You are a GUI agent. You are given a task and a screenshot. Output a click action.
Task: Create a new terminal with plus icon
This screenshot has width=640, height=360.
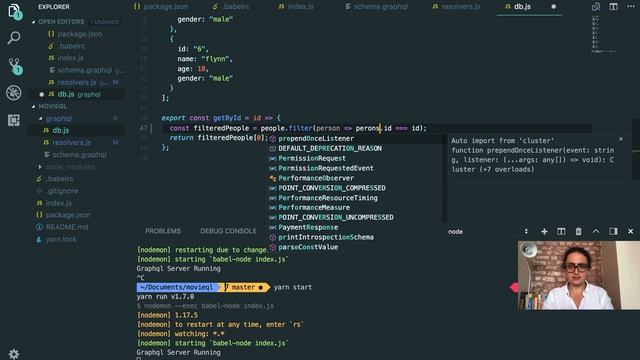[x=544, y=231]
